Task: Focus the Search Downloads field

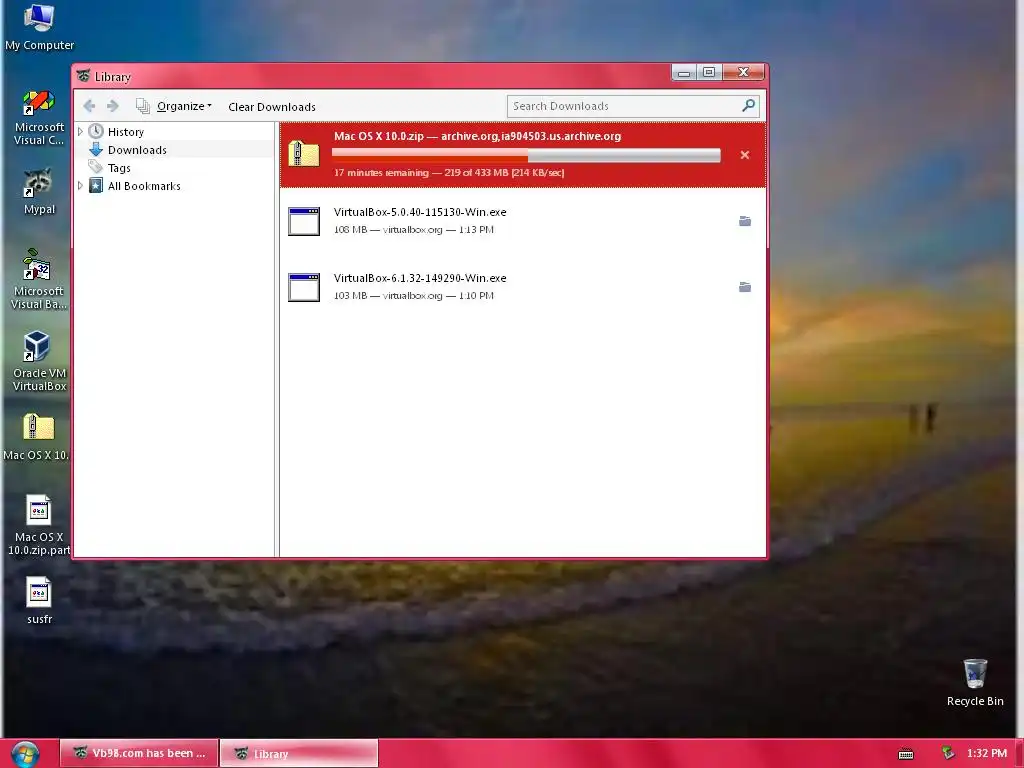Action: (x=624, y=106)
